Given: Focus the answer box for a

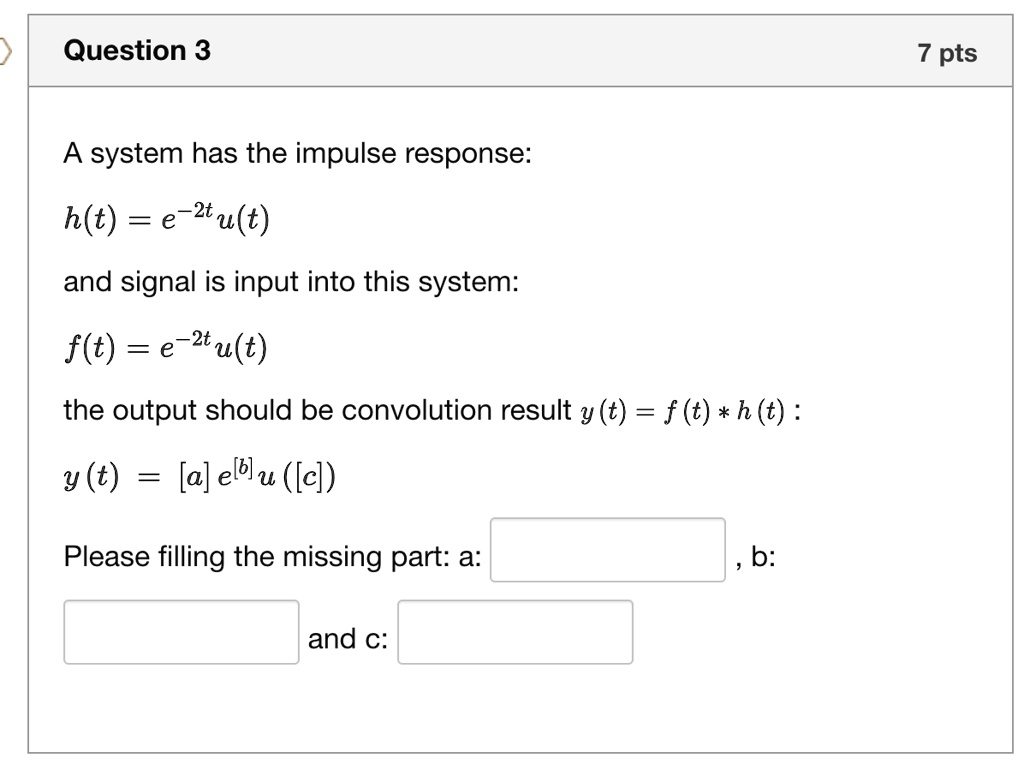Looking at the screenshot, I should 607,550.
